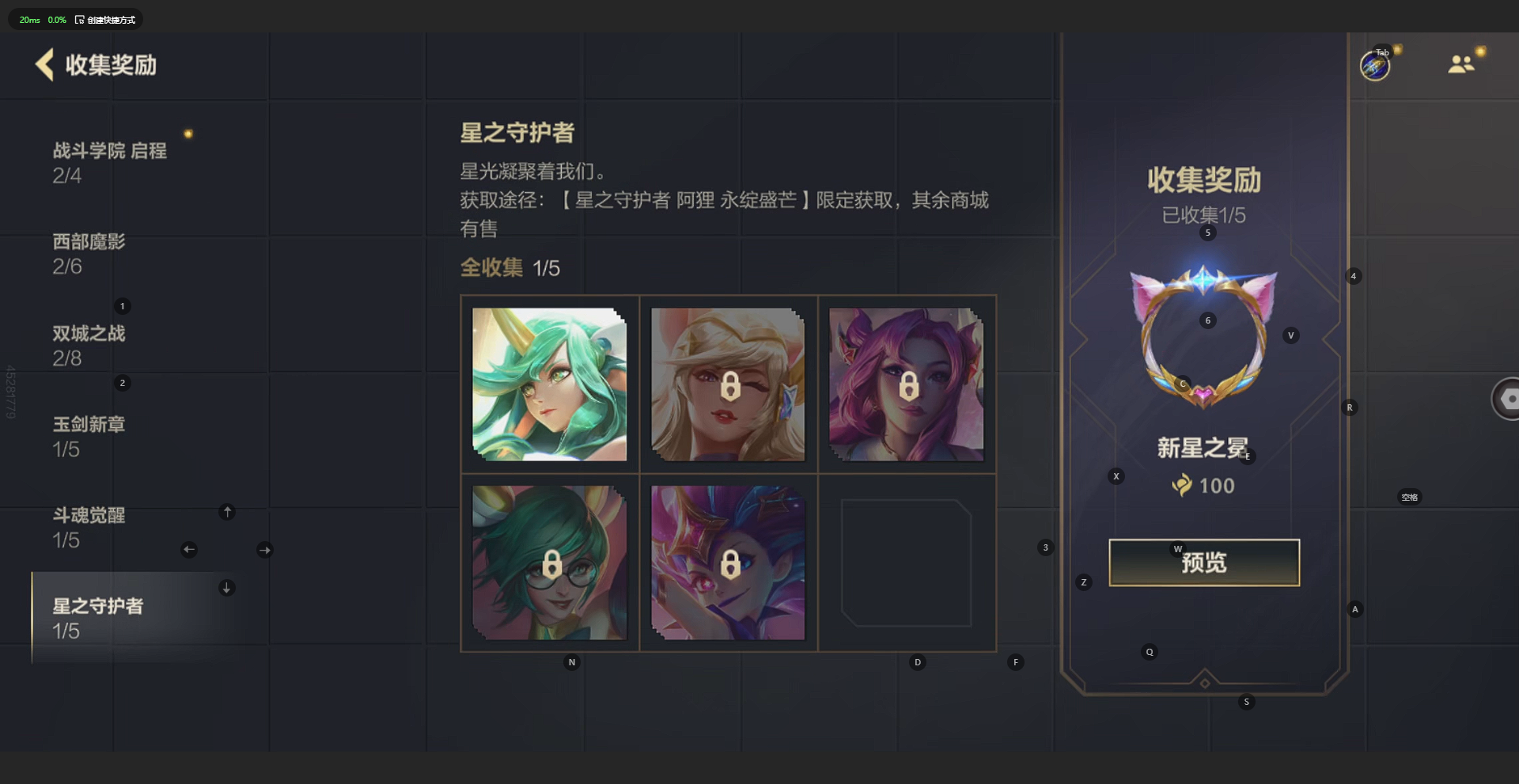
Task: Select the locked purple-haired Kai'Sa skin thumbnail
Action: coord(907,384)
